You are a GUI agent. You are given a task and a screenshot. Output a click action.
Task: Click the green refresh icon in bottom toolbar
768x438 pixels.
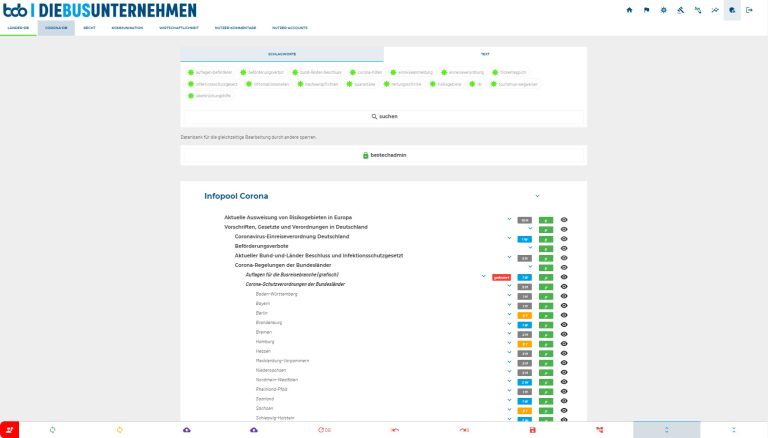(x=52, y=429)
